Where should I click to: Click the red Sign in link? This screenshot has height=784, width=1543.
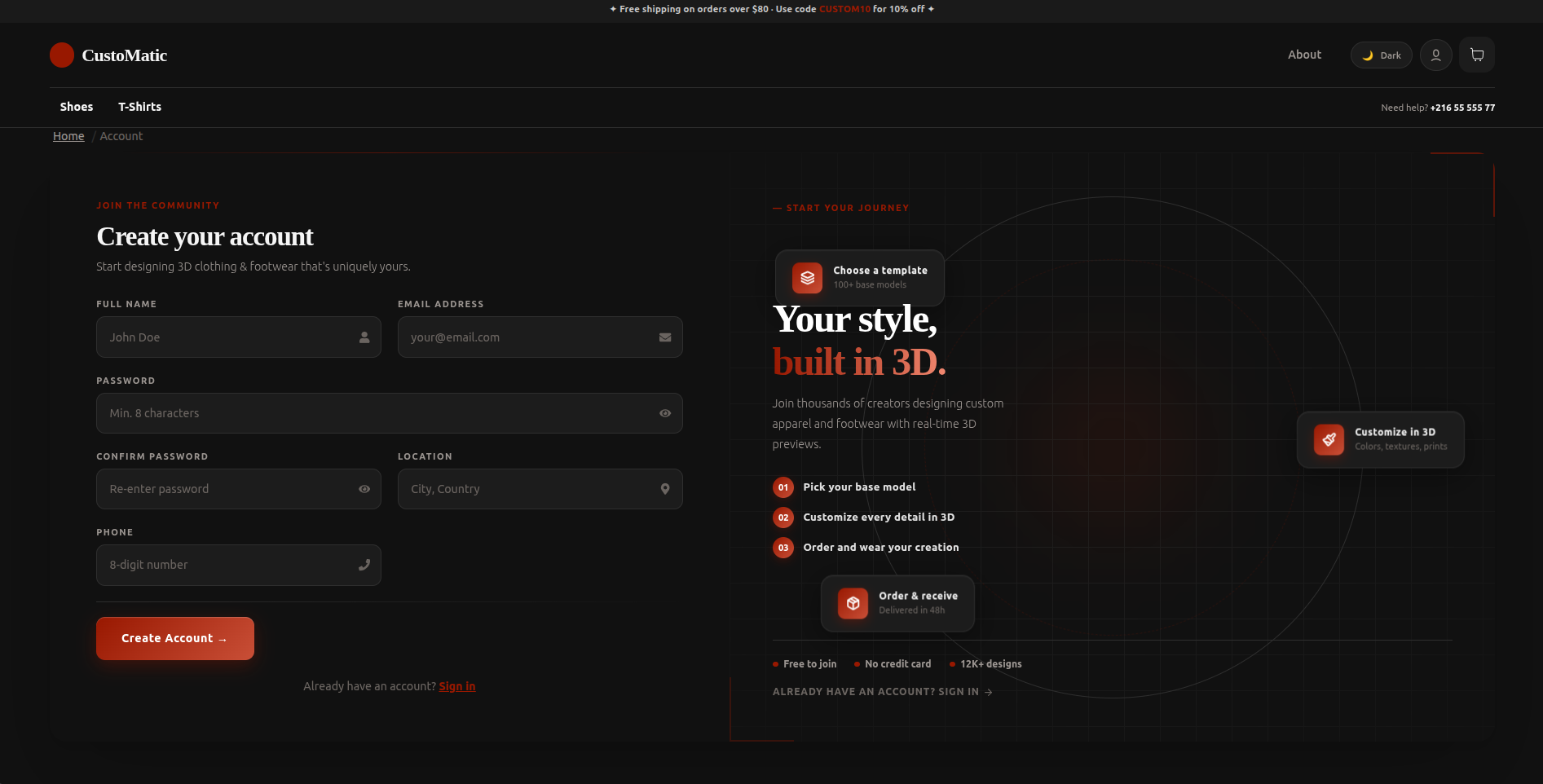point(457,686)
